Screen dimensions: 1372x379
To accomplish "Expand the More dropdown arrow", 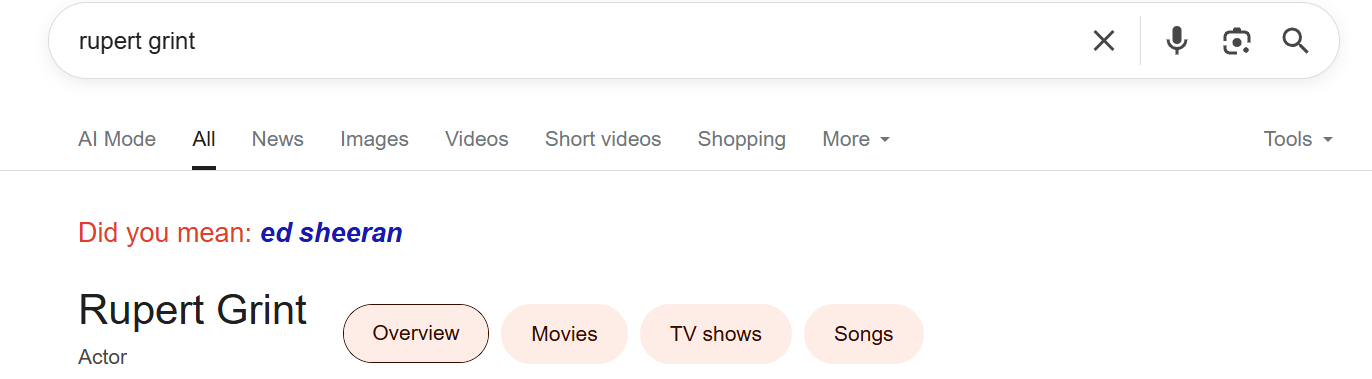I will click(885, 140).
